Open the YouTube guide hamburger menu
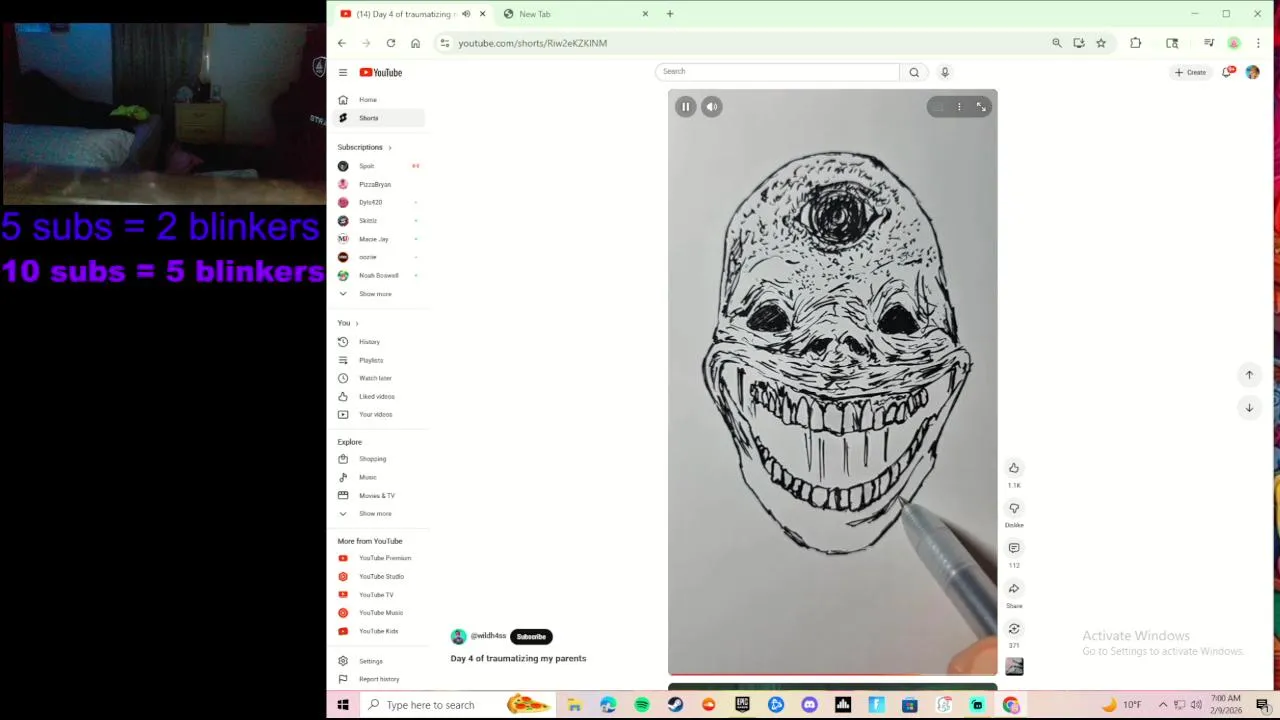The width and height of the screenshot is (1280, 720). pos(342,72)
